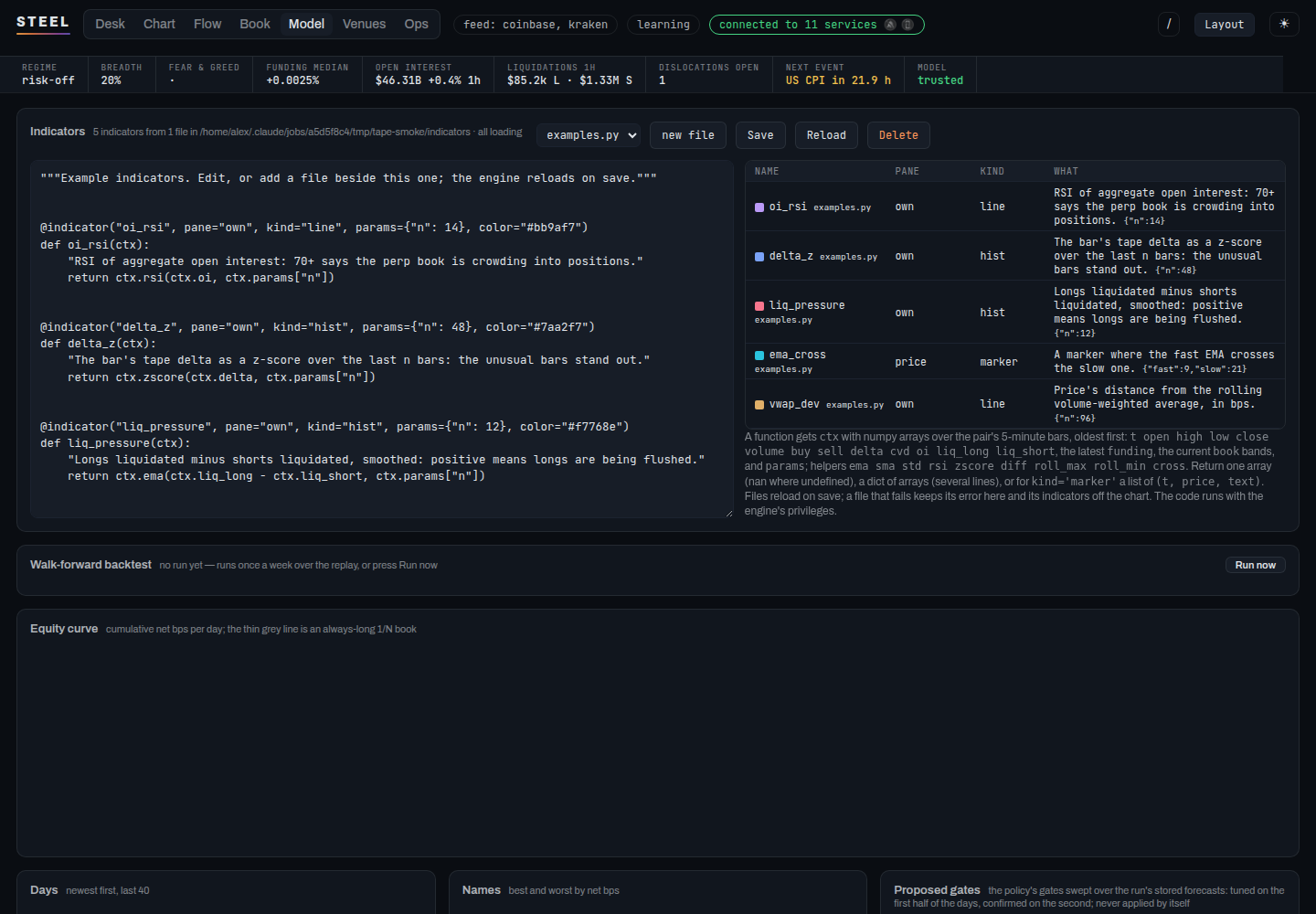
Task: Click inside the indicator code editor
Action: (x=382, y=339)
